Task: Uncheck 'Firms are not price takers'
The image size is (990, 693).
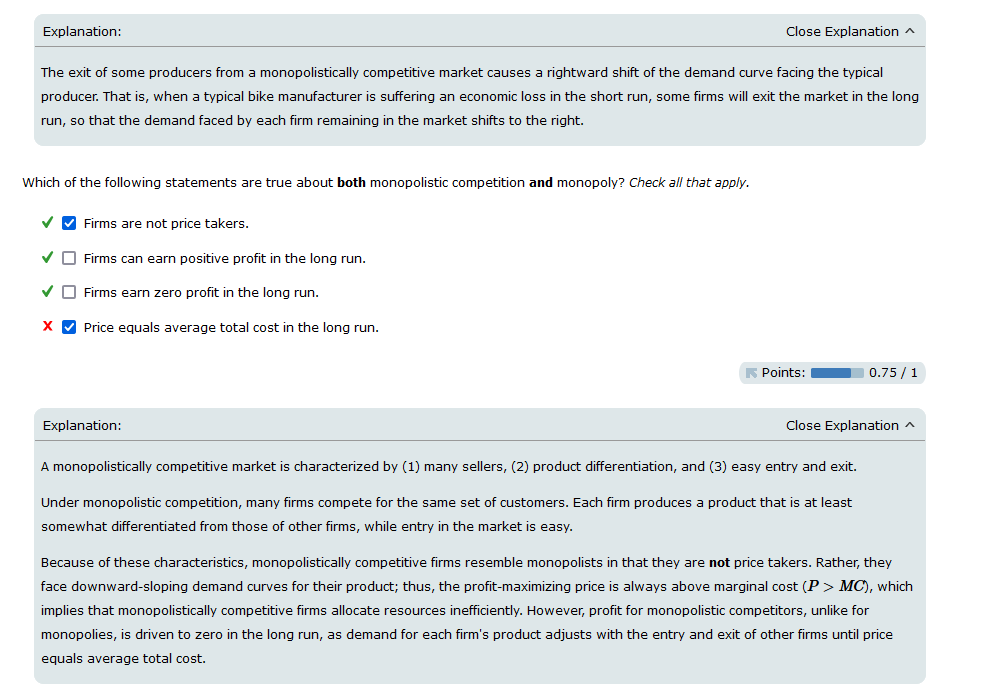Action: 68,223
